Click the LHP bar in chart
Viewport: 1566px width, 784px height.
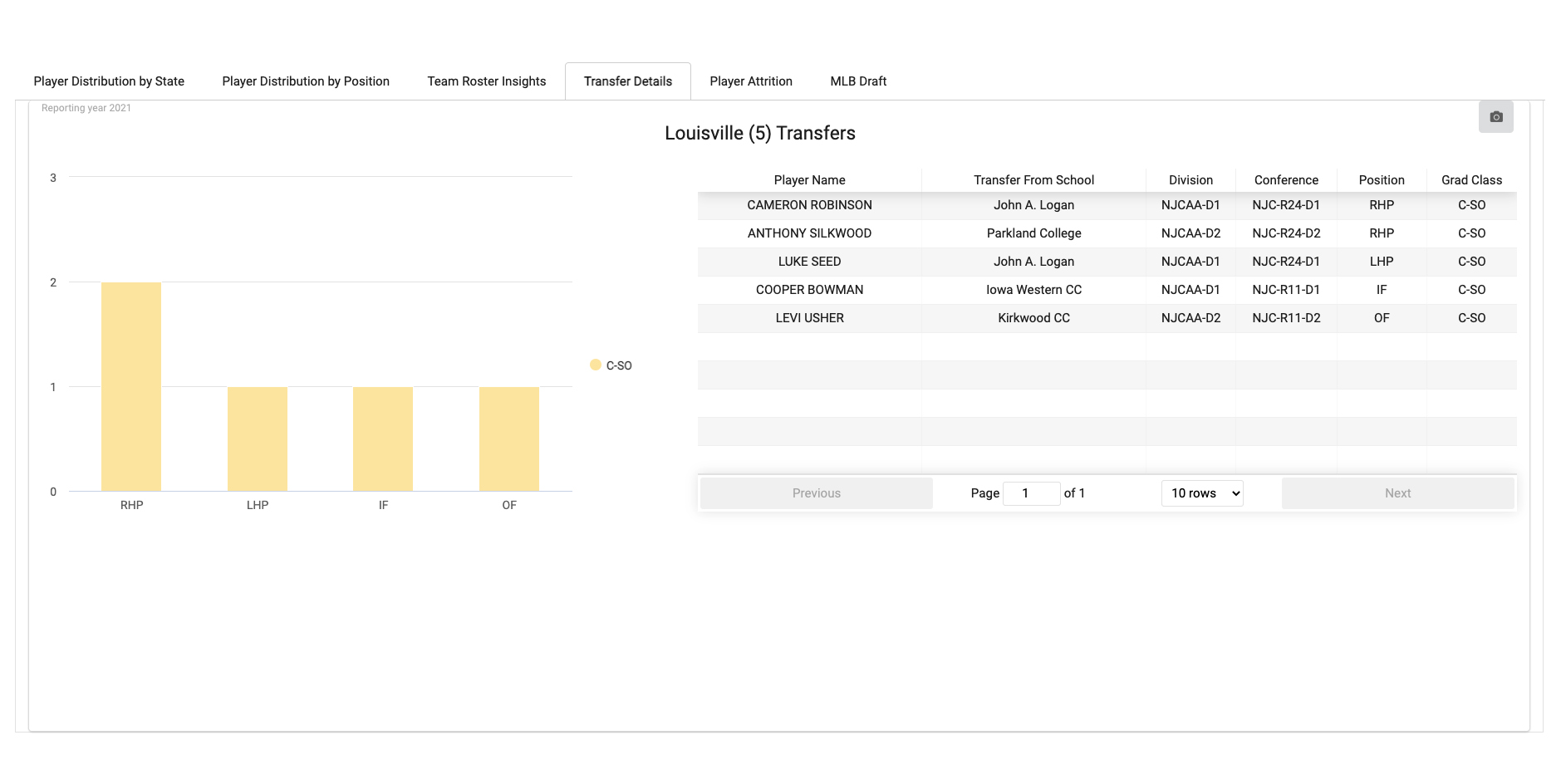point(258,439)
